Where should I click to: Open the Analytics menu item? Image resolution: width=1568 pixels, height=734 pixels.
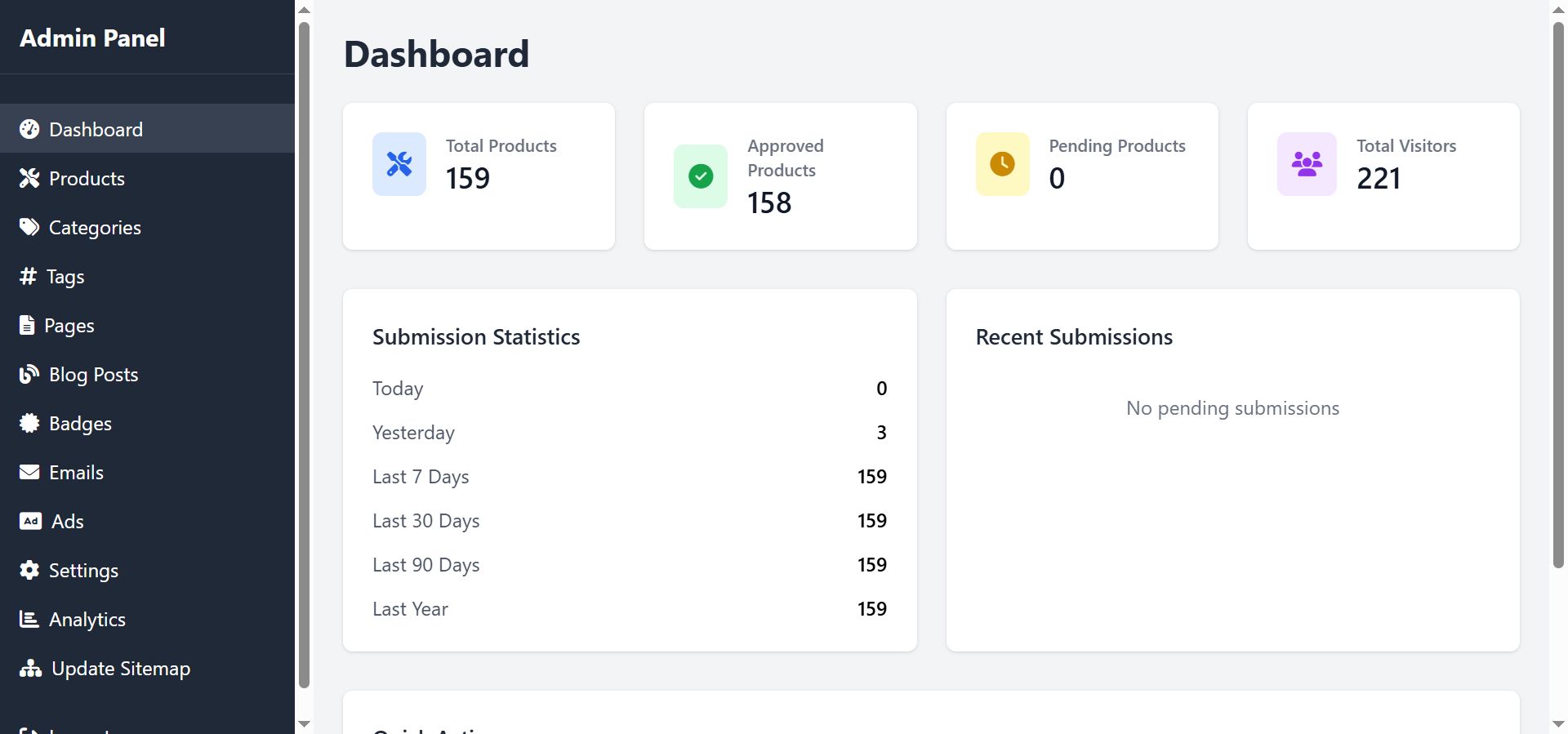[x=87, y=619]
